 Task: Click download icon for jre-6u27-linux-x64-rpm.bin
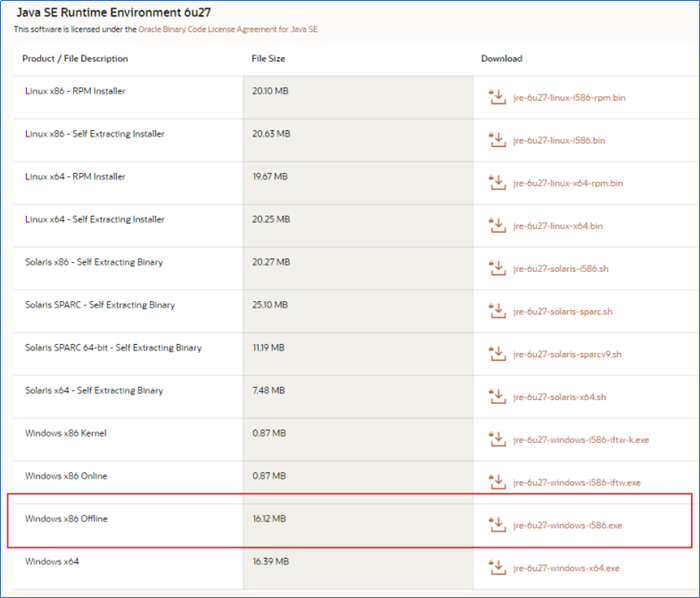coord(497,183)
